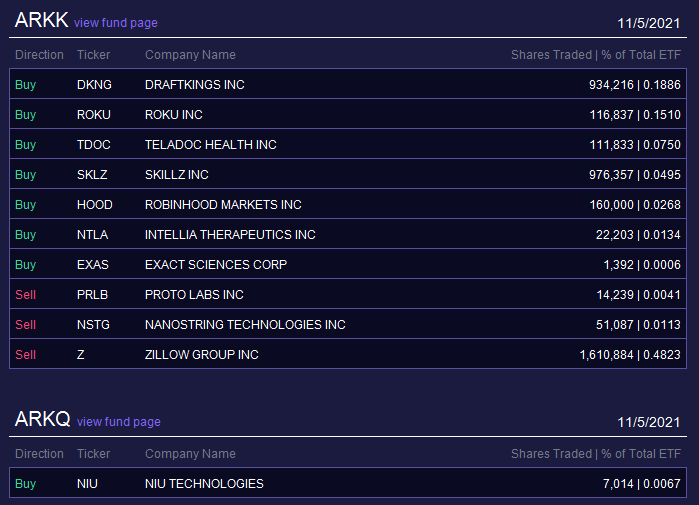Click the NTLA ticker
Image resolution: width=699 pixels, height=505 pixels.
point(92,234)
